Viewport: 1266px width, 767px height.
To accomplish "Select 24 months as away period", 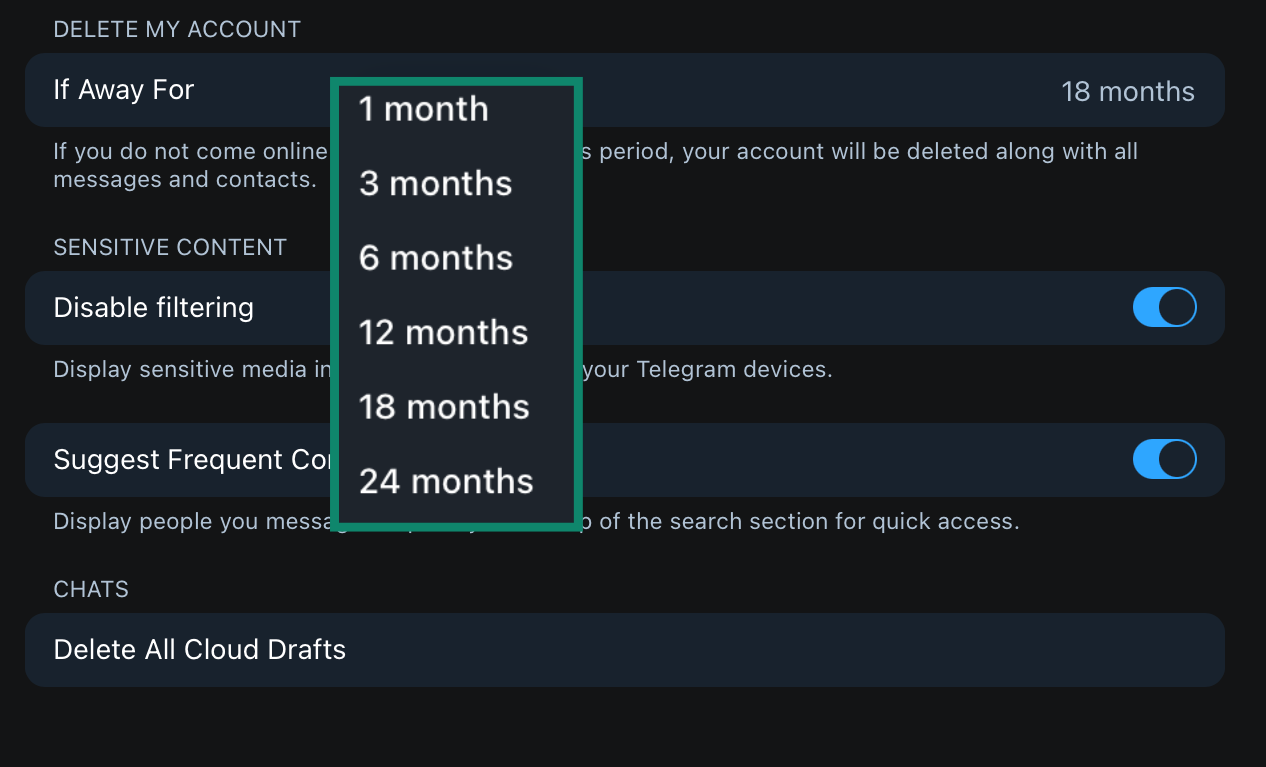I will pos(446,481).
